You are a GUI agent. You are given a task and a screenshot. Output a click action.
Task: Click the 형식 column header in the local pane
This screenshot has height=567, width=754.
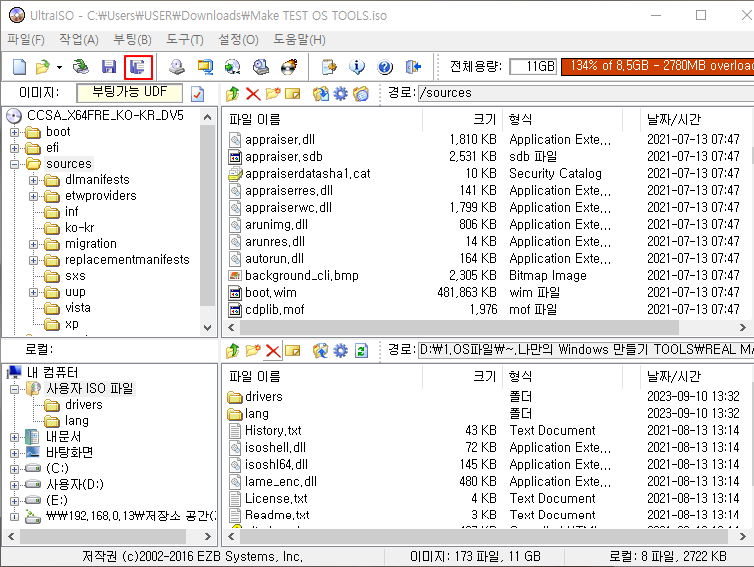[562, 376]
